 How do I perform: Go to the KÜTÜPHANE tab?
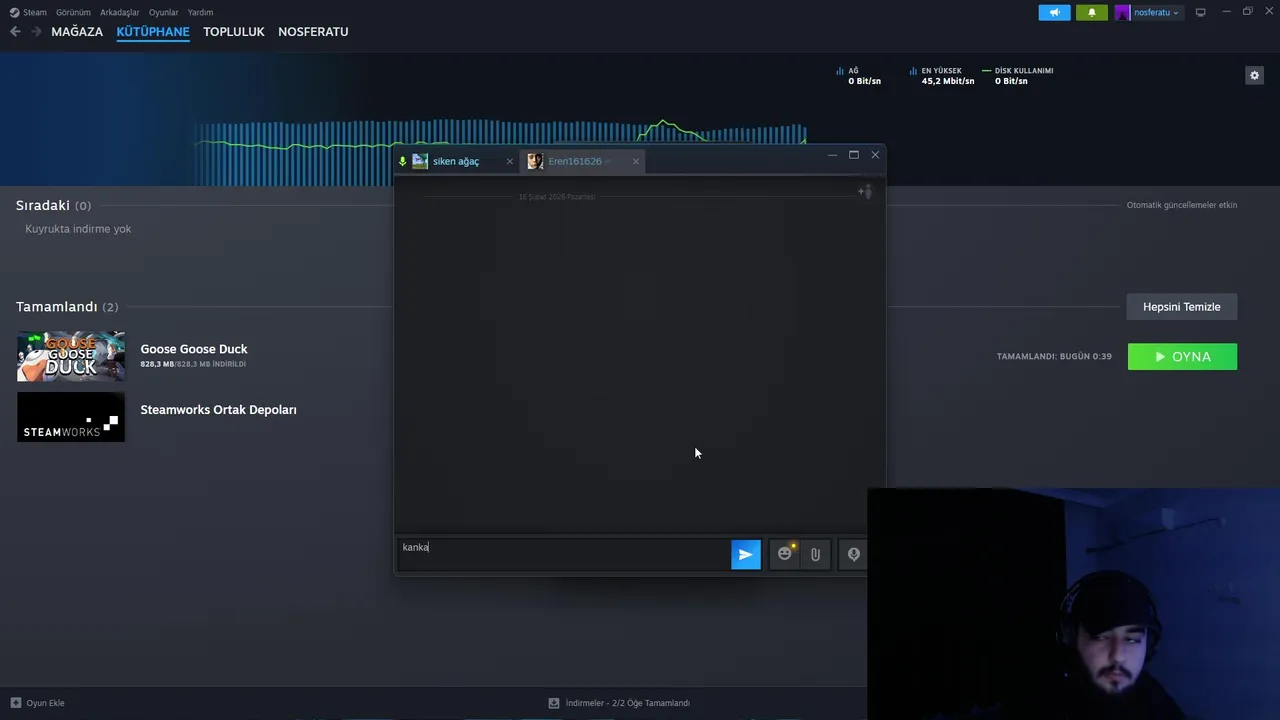point(153,32)
